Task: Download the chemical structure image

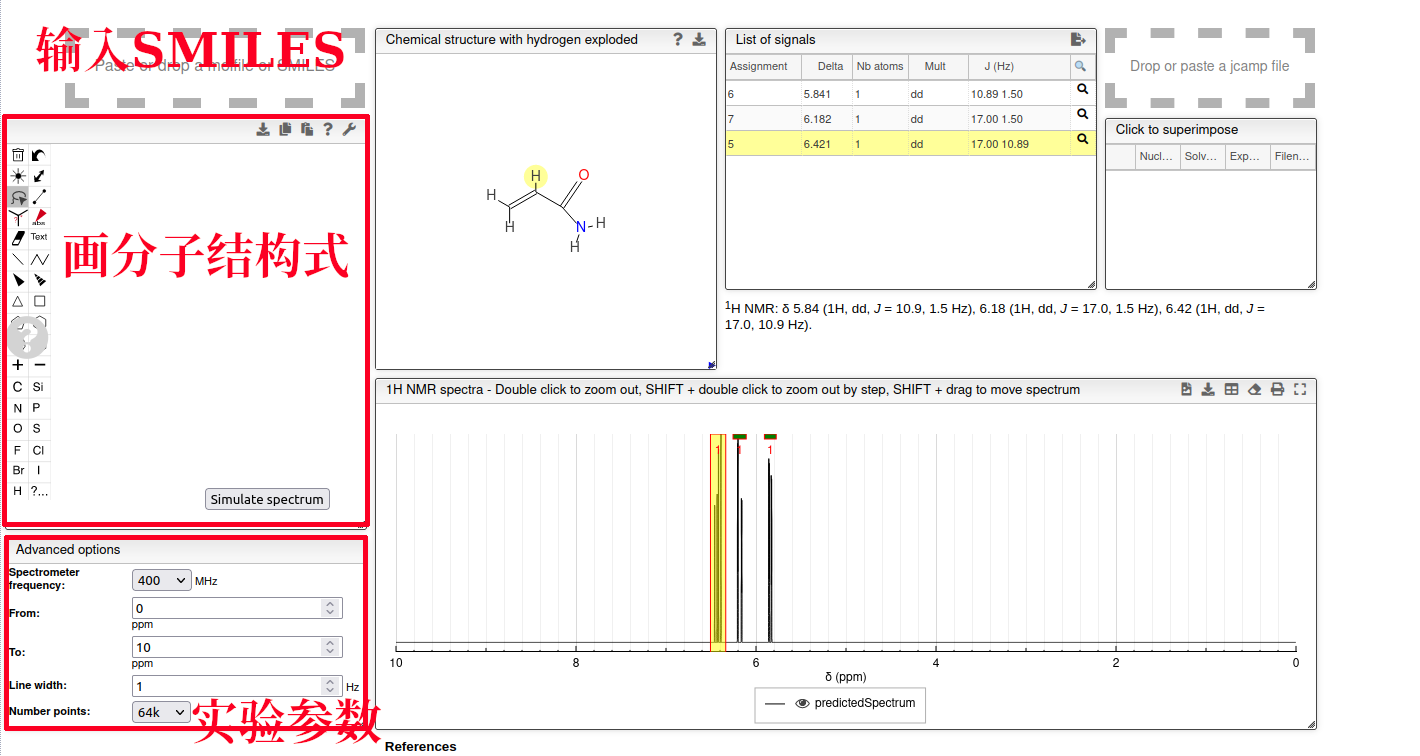Action: click(x=700, y=40)
